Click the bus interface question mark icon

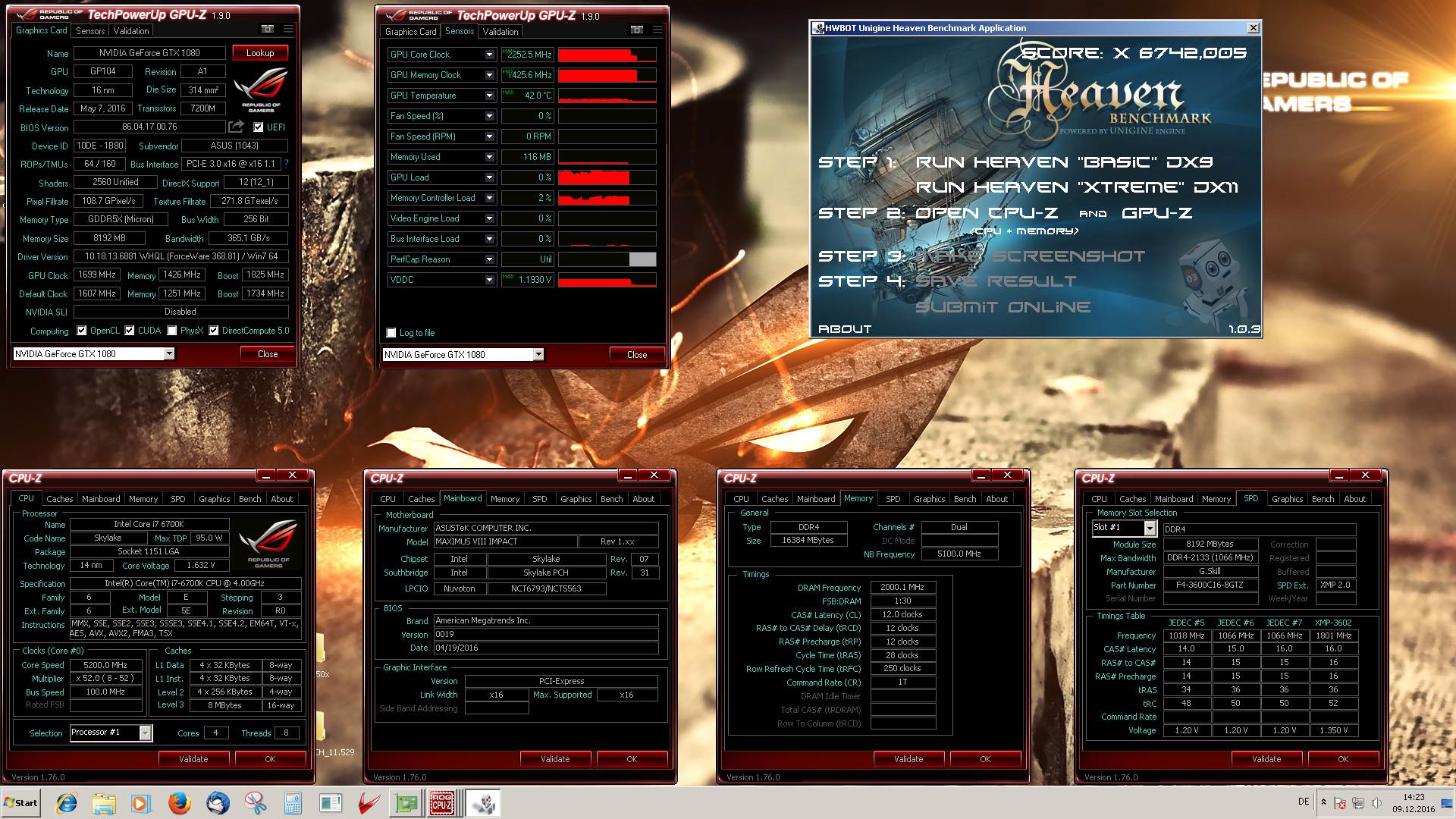[286, 163]
